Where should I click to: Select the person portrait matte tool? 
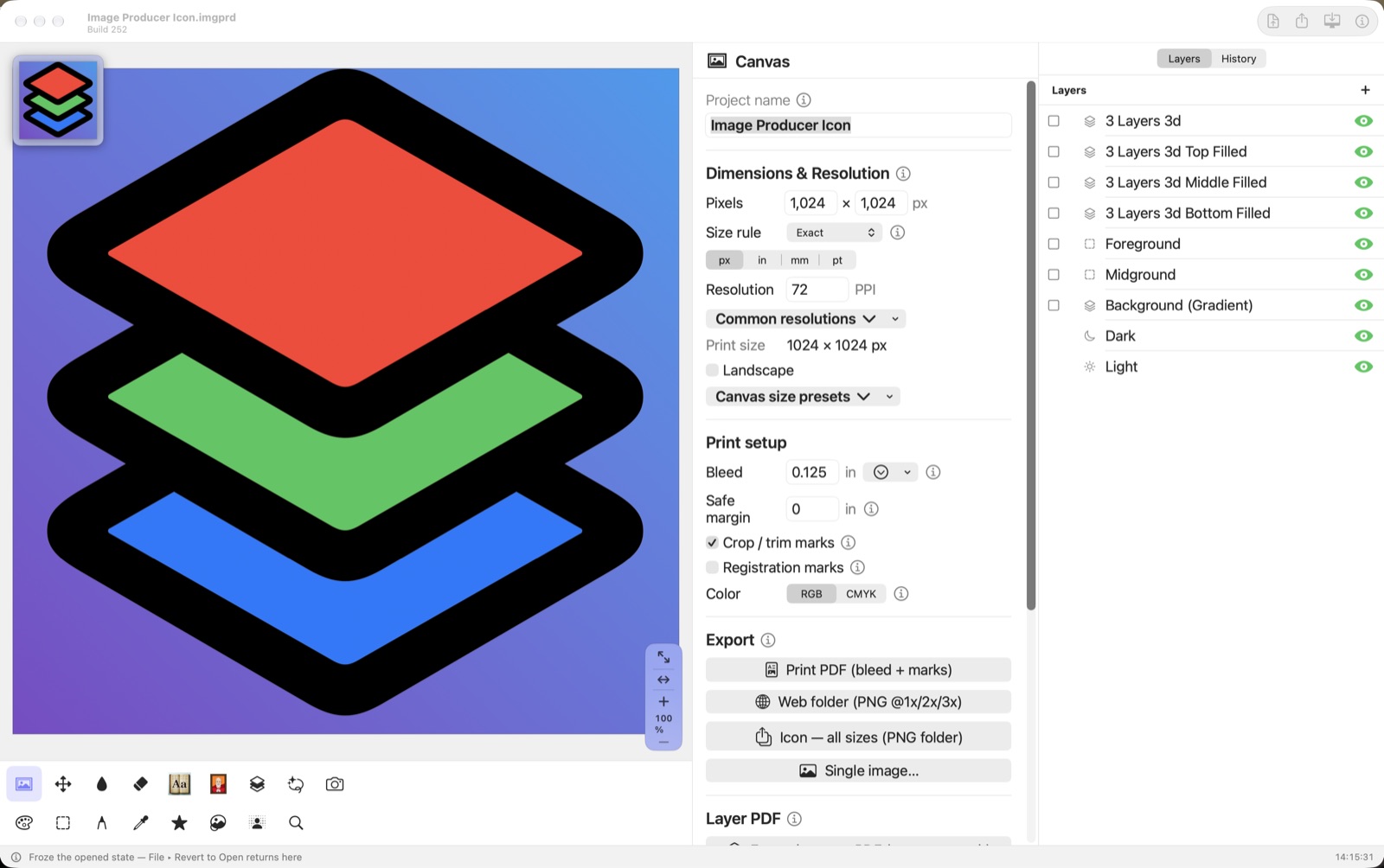[x=257, y=823]
